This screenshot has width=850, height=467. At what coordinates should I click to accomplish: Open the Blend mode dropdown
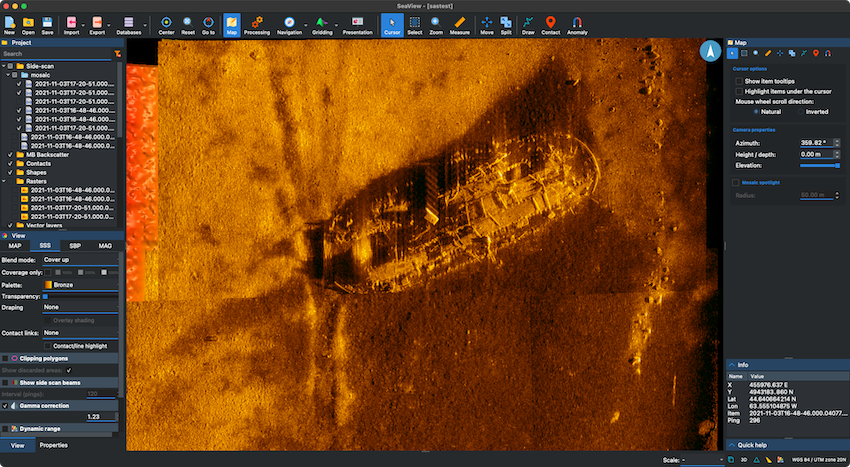[80, 260]
